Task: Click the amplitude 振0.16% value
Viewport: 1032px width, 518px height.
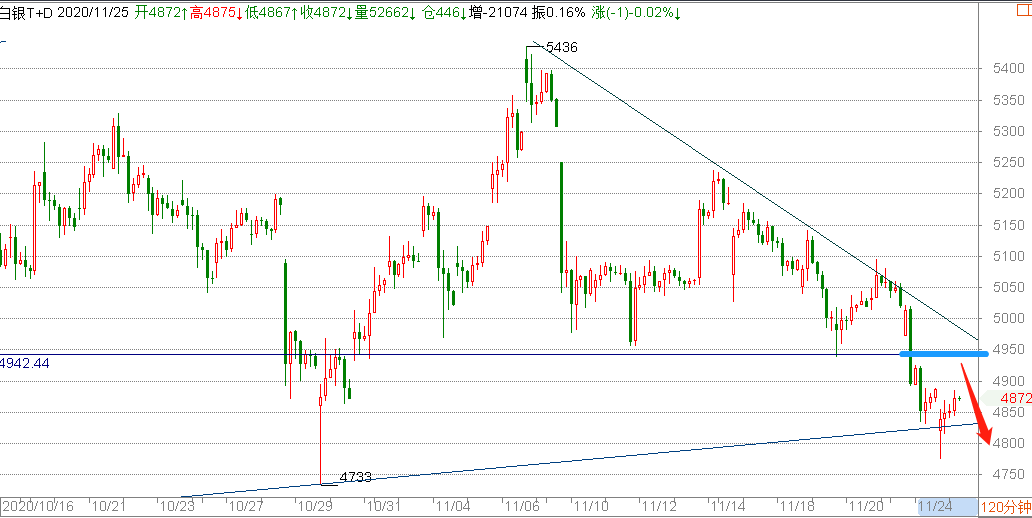Action: (x=557, y=13)
